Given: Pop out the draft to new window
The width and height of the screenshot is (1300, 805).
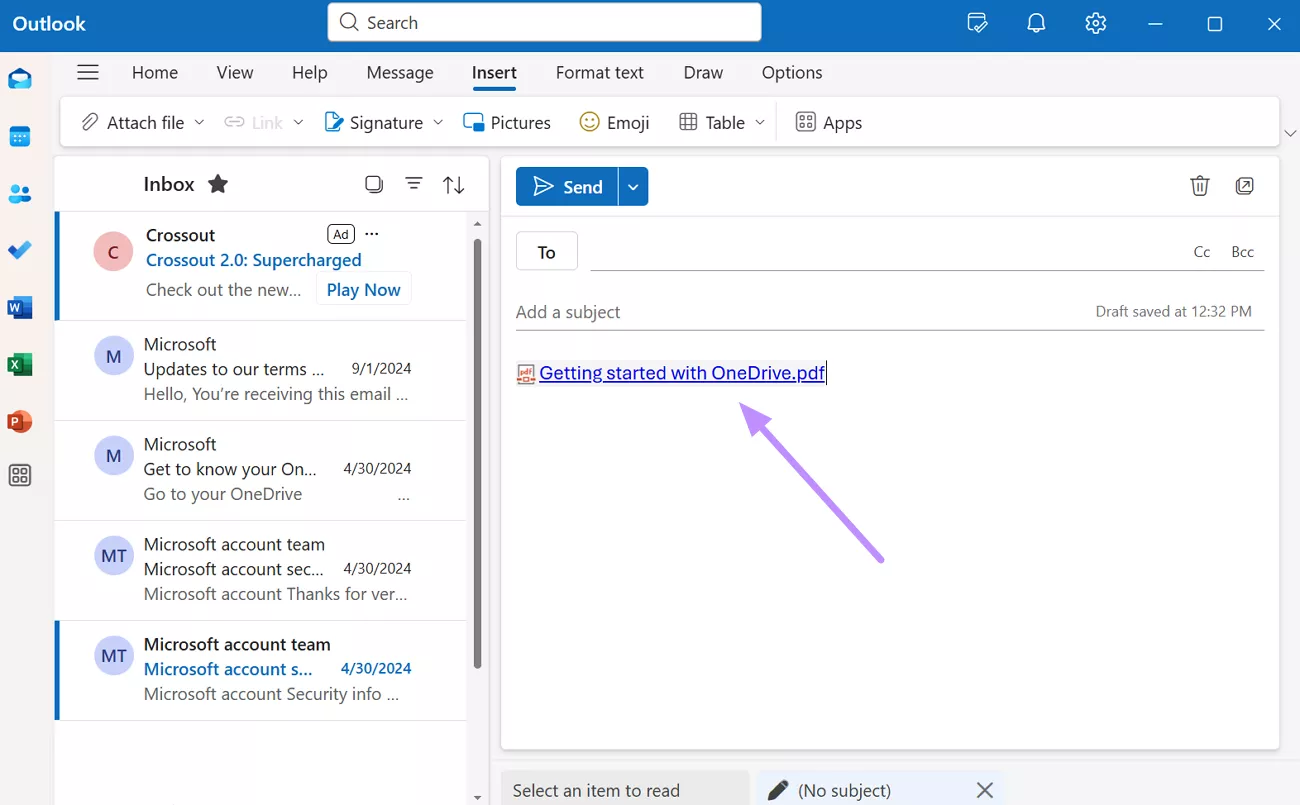Looking at the screenshot, I should (1244, 186).
